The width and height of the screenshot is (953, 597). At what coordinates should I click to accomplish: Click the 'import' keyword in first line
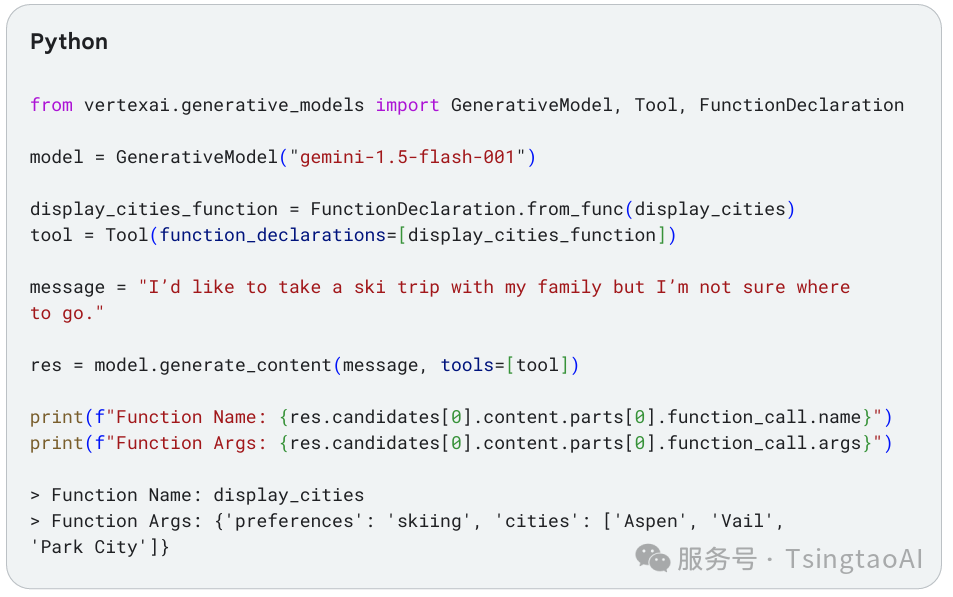click(407, 105)
